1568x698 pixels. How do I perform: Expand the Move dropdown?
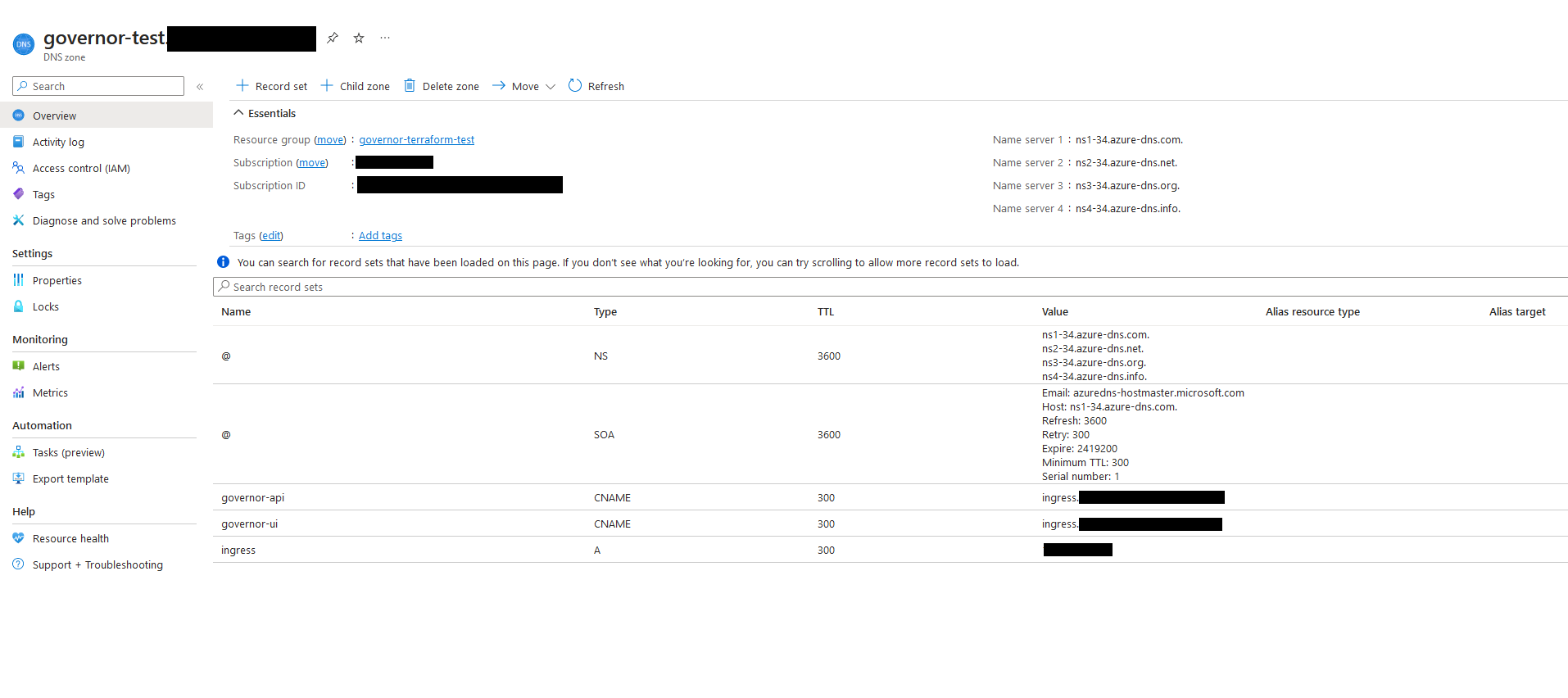524,86
